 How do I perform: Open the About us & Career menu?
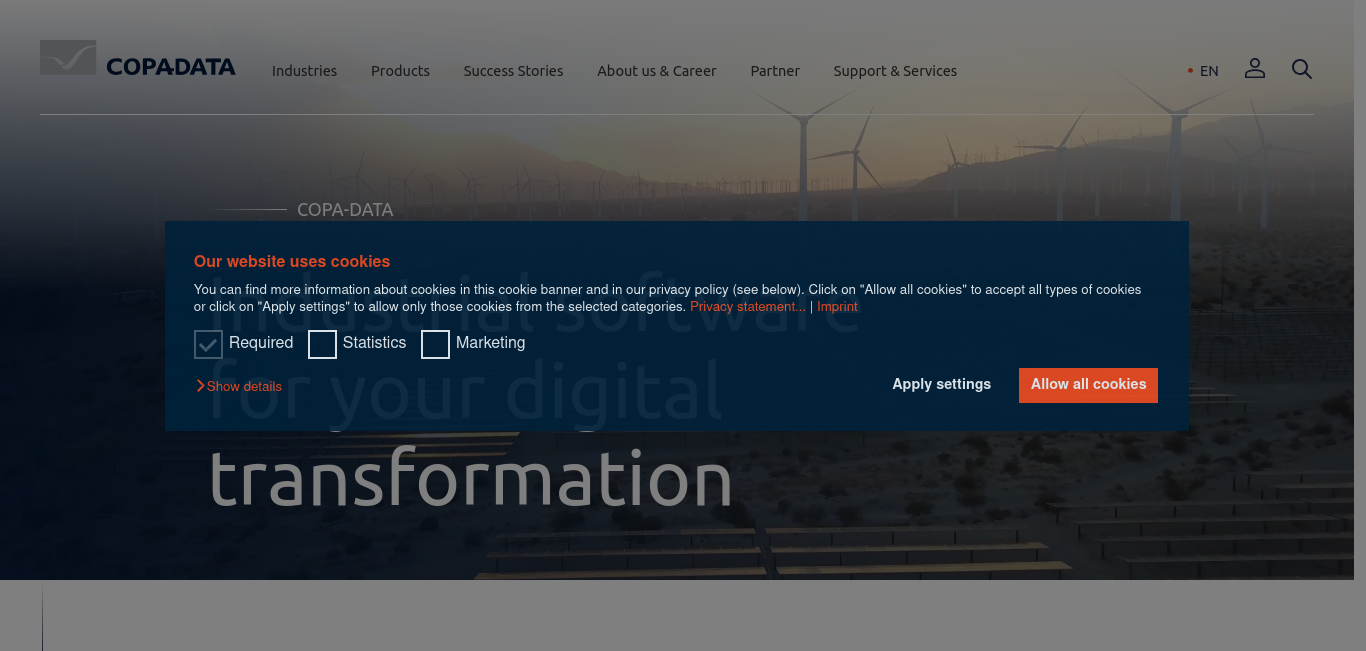(x=657, y=71)
